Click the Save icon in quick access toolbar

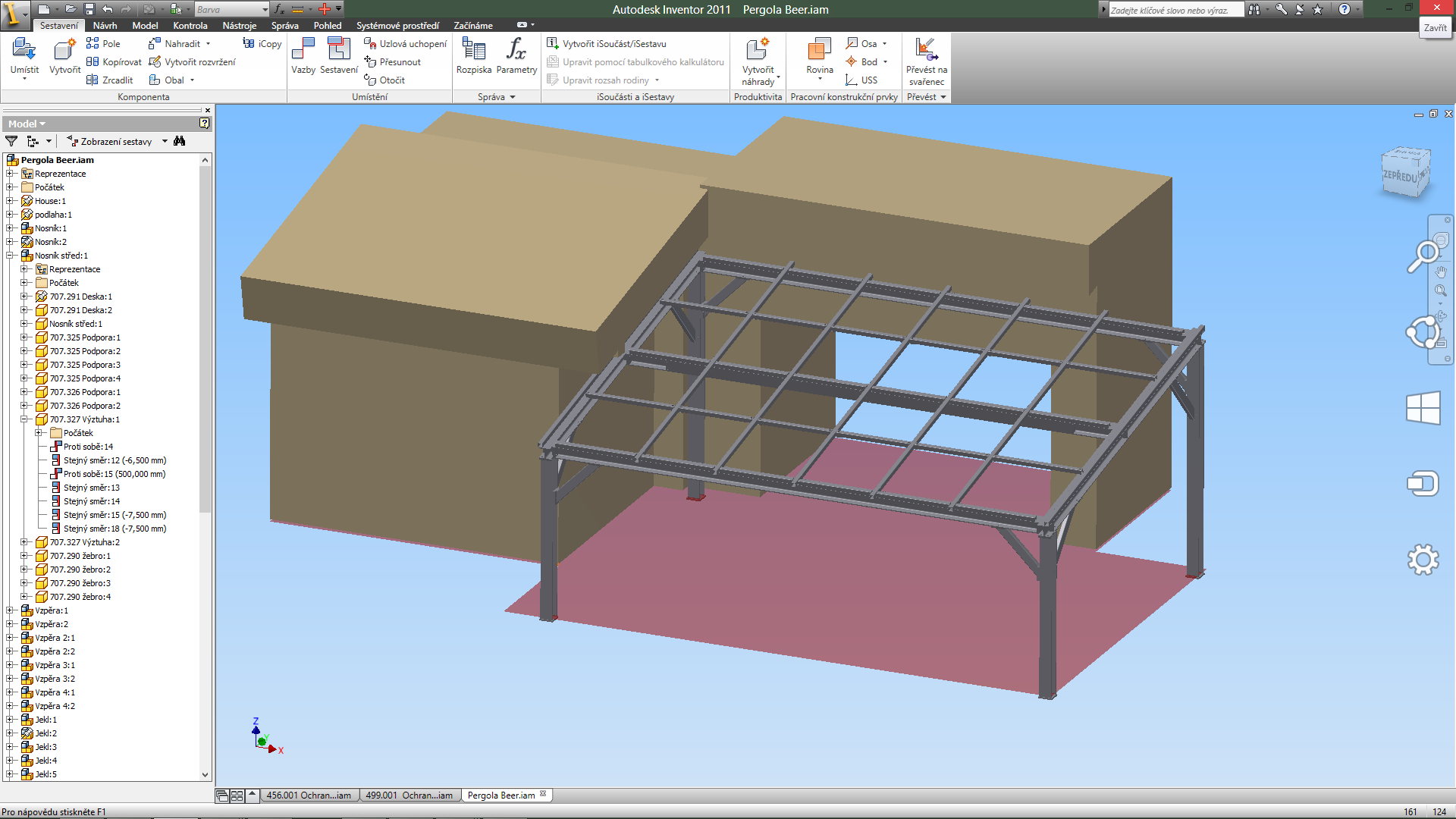click(x=89, y=9)
